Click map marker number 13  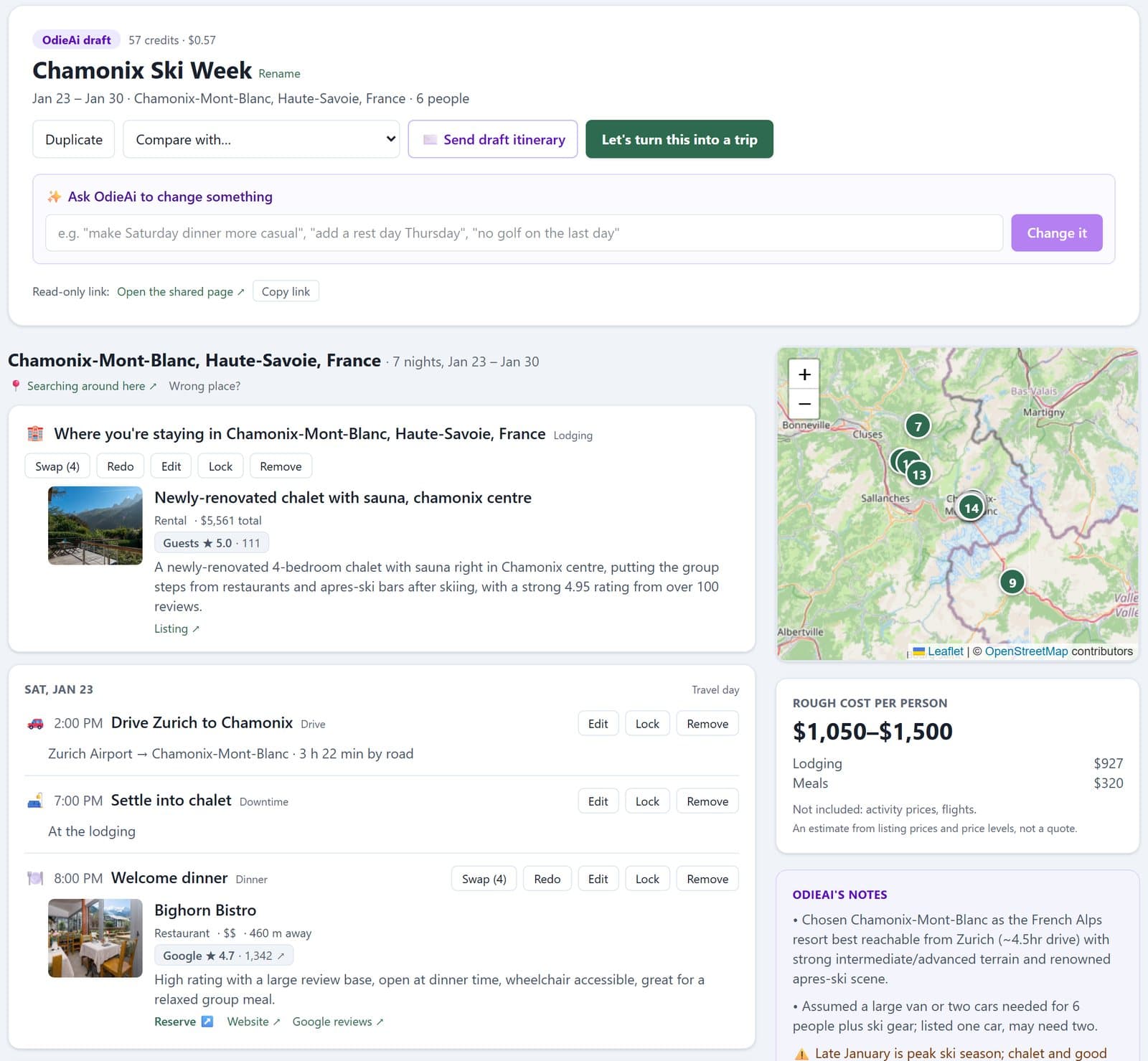(919, 474)
